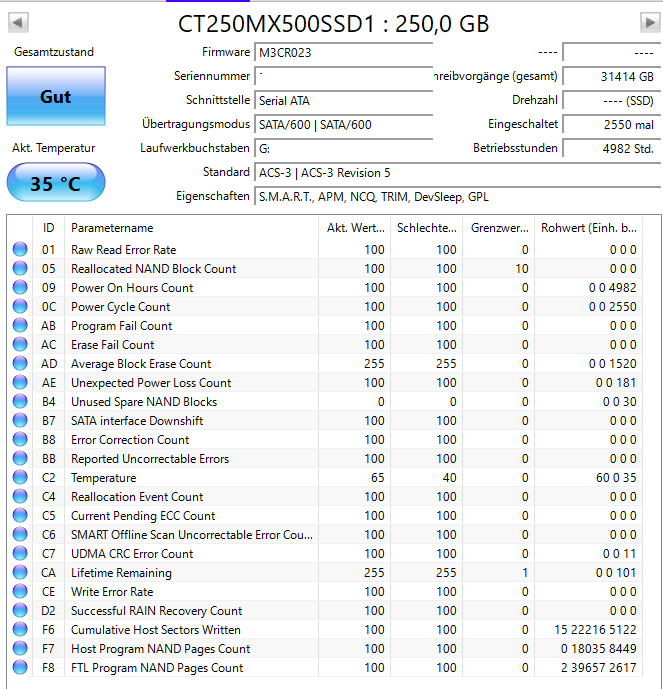Click the Grenzwer... column header
Screen dimensions: 663x689
point(498,228)
